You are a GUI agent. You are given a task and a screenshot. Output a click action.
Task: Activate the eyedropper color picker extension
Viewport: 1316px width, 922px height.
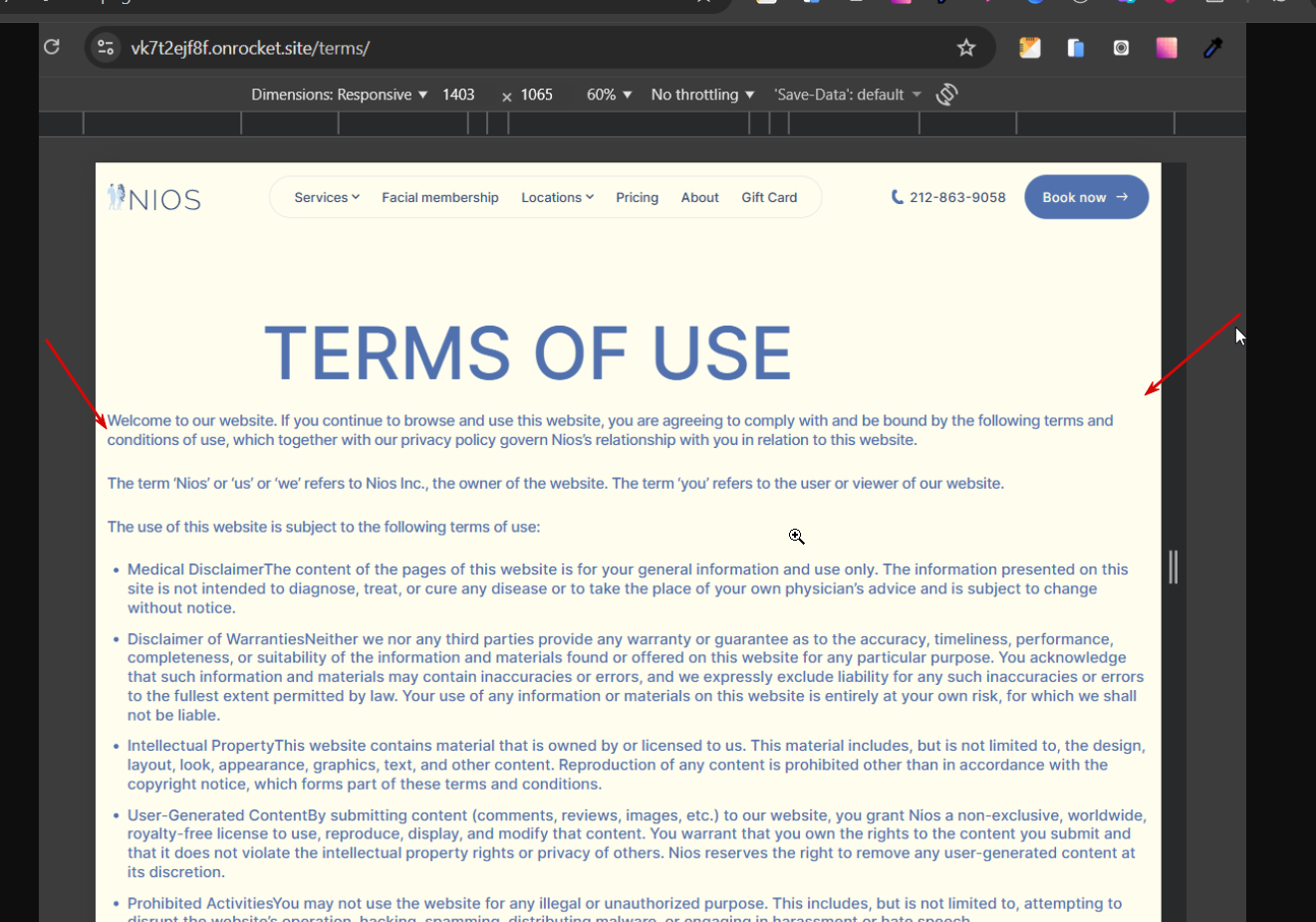(1212, 48)
